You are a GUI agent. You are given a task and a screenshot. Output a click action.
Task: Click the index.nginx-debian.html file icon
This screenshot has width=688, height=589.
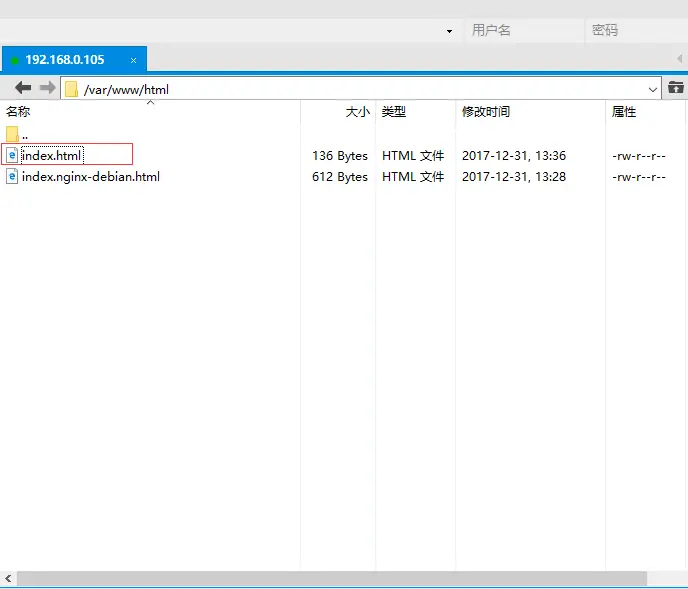pyautogui.click(x=12, y=176)
